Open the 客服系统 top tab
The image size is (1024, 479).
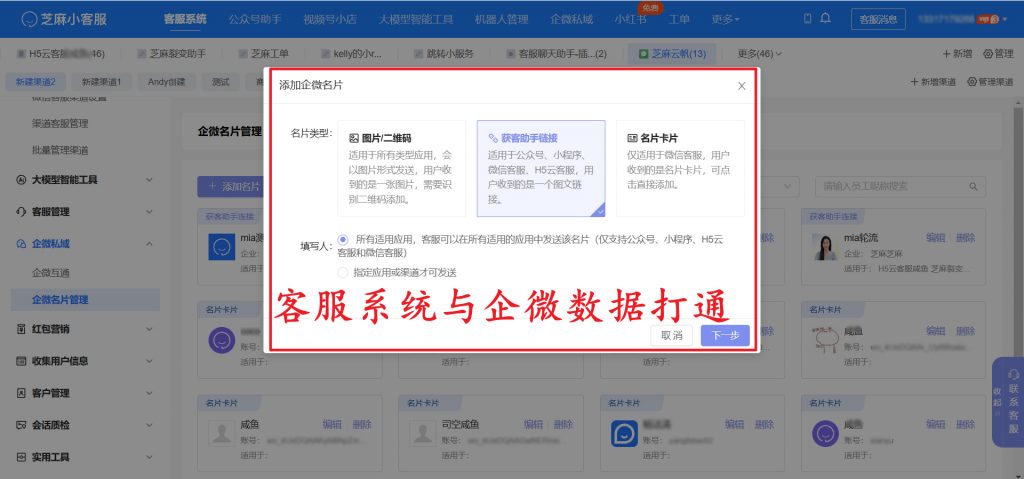click(x=185, y=19)
